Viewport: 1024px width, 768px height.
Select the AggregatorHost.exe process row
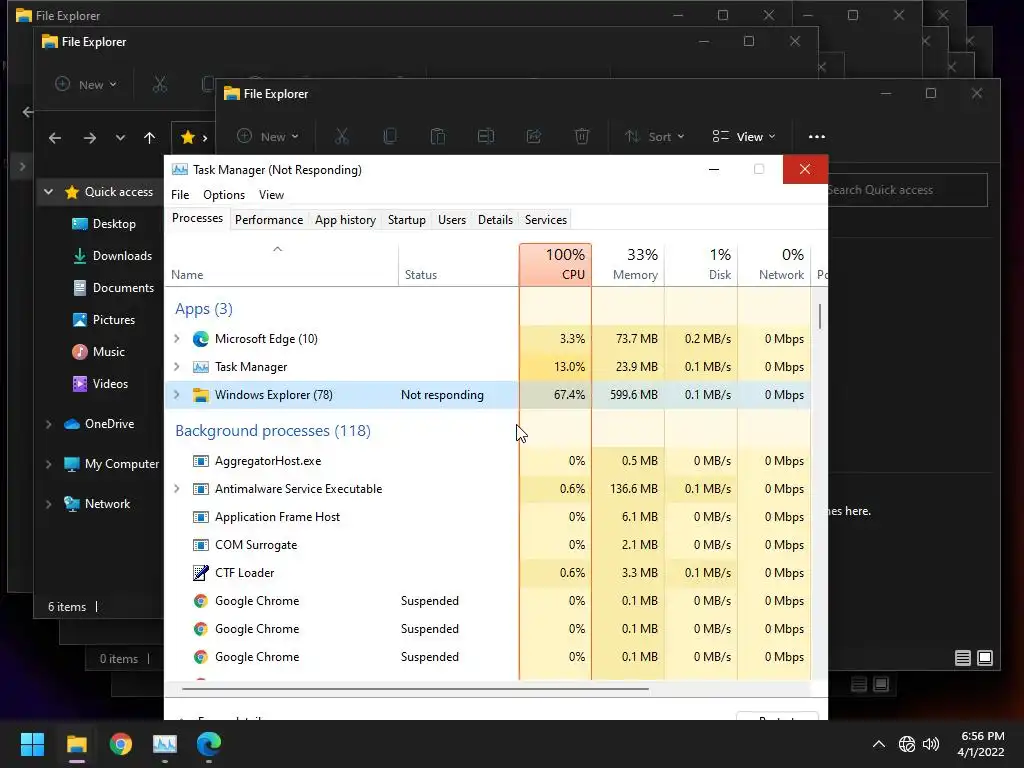(x=488, y=461)
